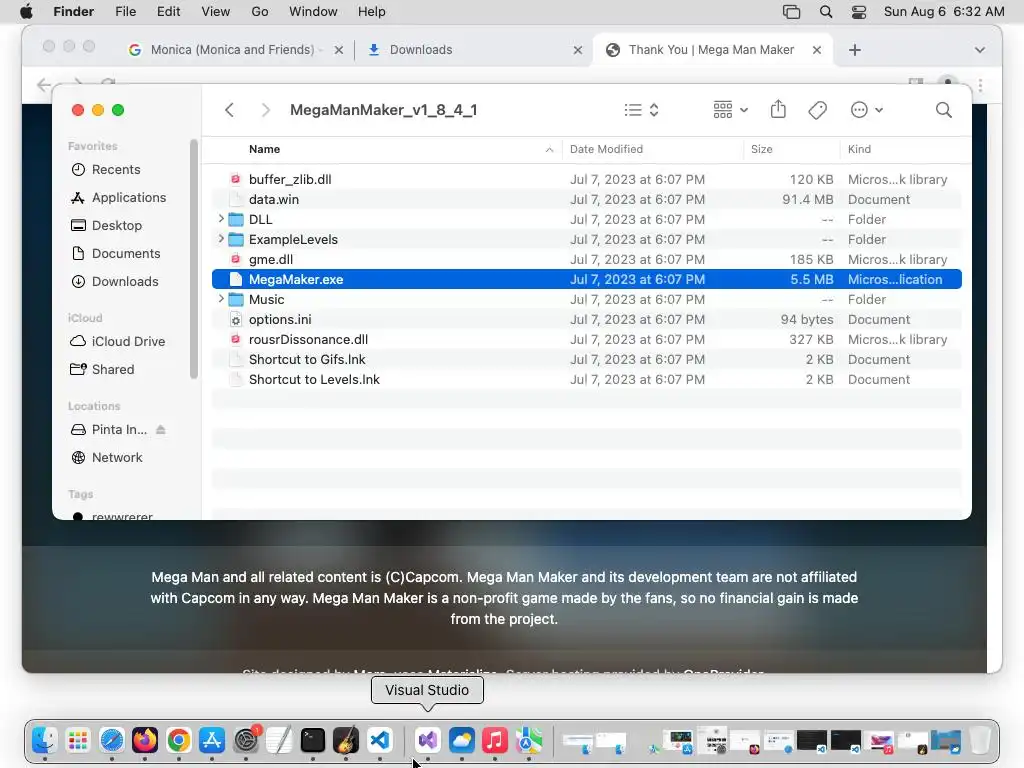Select rousrDissonance.dll file
The width and height of the screenshot is (1024, 768).
pos(586,340)
